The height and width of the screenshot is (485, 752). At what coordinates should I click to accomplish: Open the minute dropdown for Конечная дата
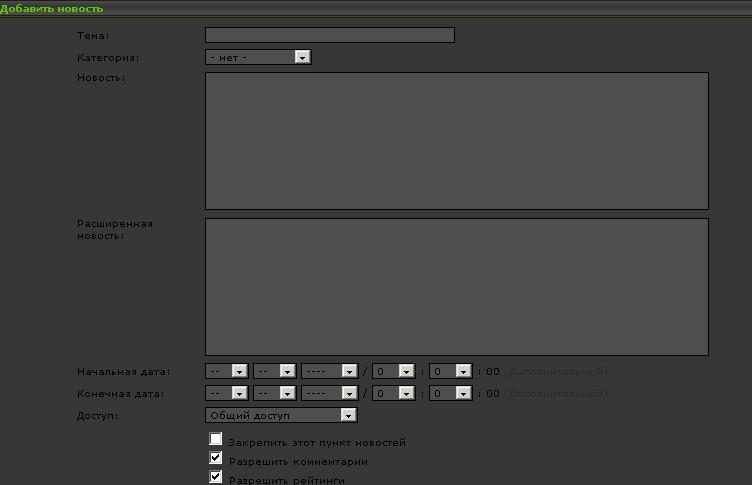tap(449, 393)
